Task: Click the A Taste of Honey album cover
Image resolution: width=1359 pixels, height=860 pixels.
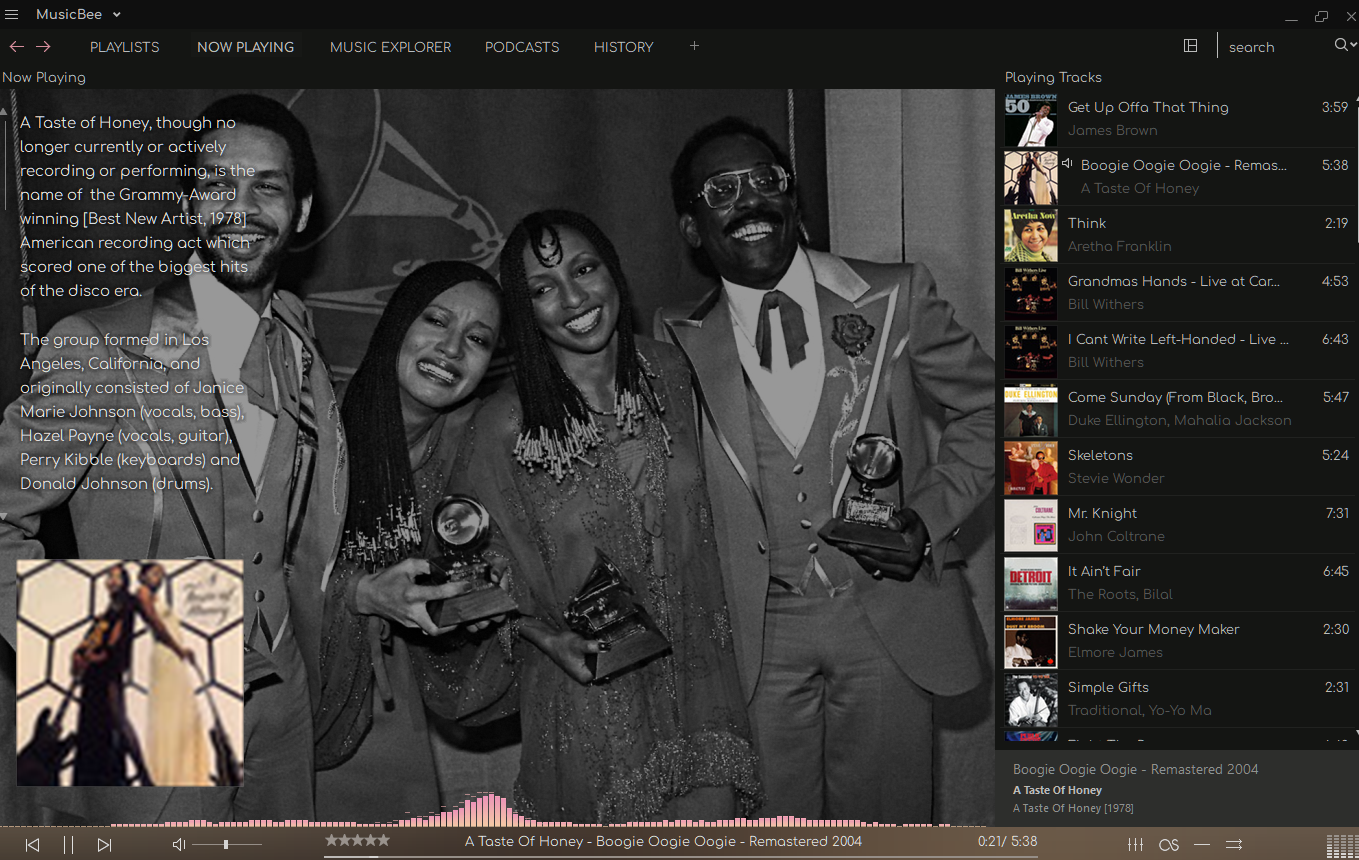Action: (130, 672)
